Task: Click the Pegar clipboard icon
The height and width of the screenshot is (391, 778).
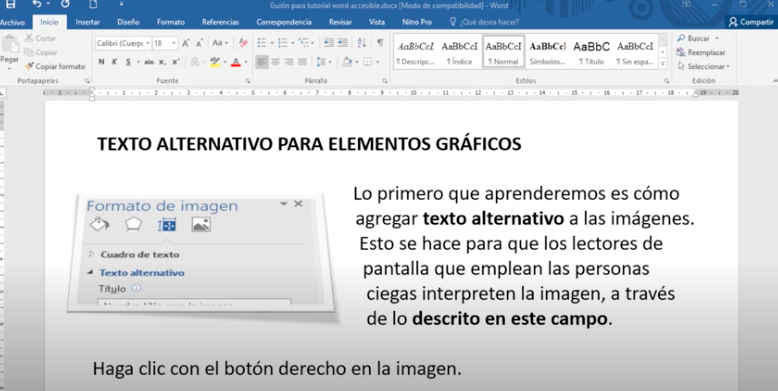Action: tap(9, 44)
